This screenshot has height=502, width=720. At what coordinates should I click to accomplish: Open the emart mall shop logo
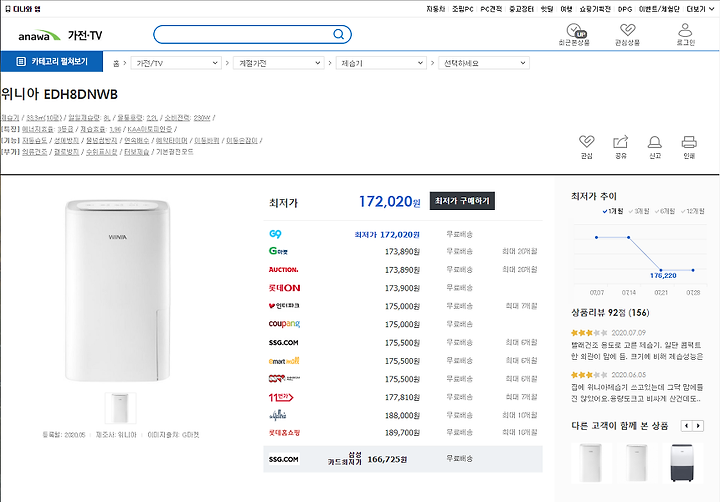tap(284, 361)
